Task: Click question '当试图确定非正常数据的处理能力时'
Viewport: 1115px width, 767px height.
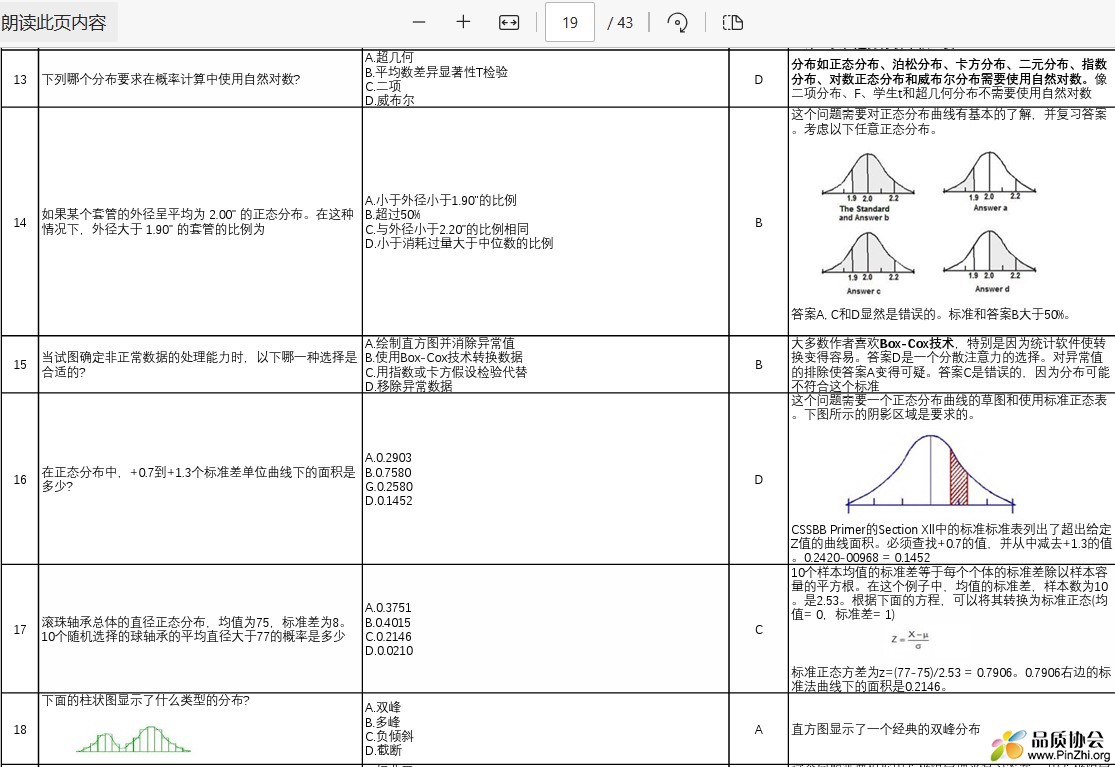Action: pos(143,358)
